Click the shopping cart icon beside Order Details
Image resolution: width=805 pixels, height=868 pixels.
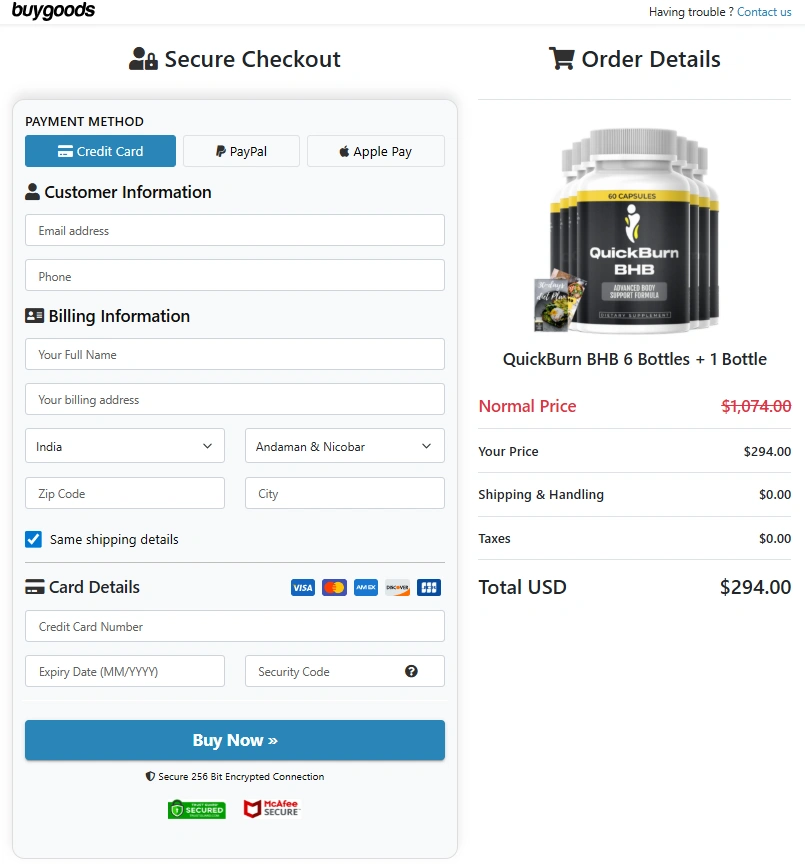click(x=560, y=58)
